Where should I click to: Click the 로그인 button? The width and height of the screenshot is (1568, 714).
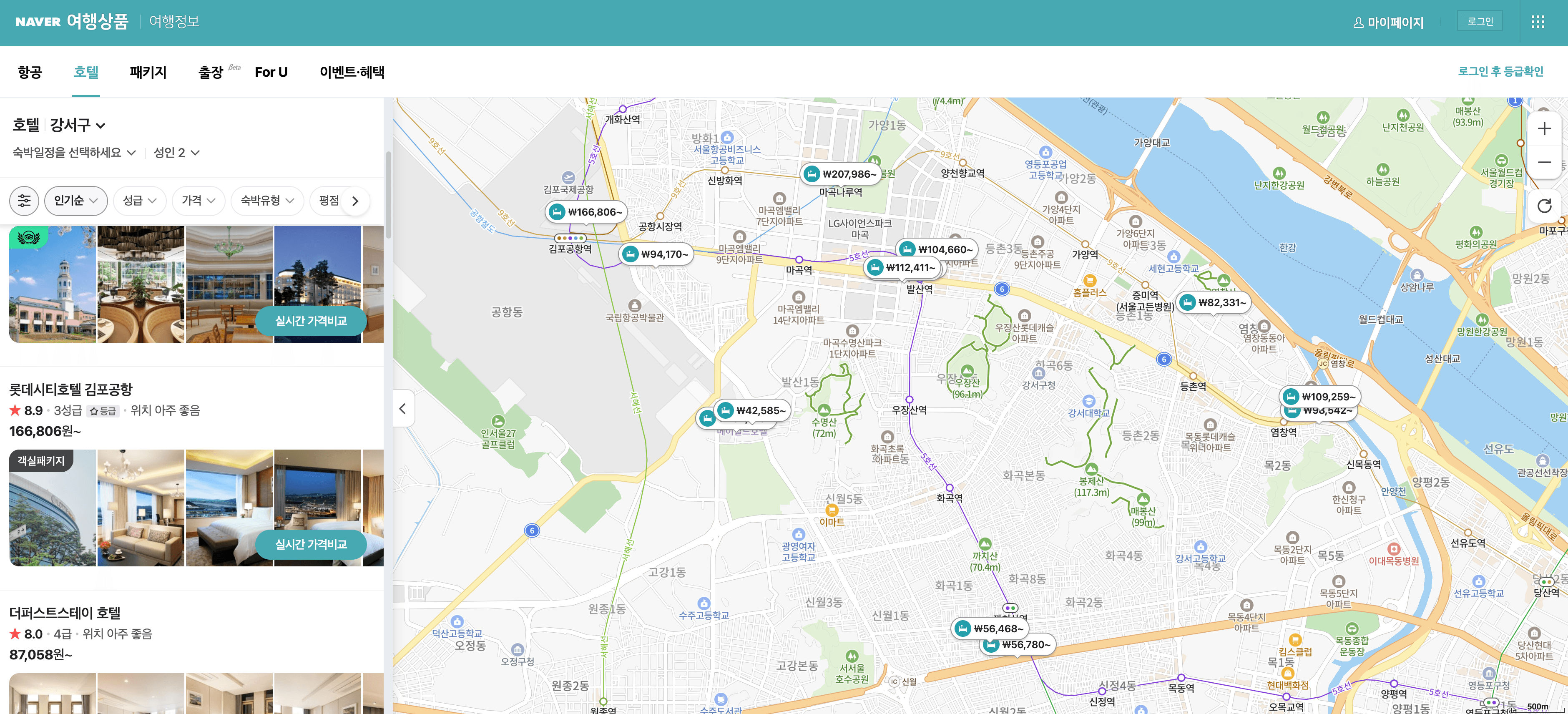pos(1480,21)
